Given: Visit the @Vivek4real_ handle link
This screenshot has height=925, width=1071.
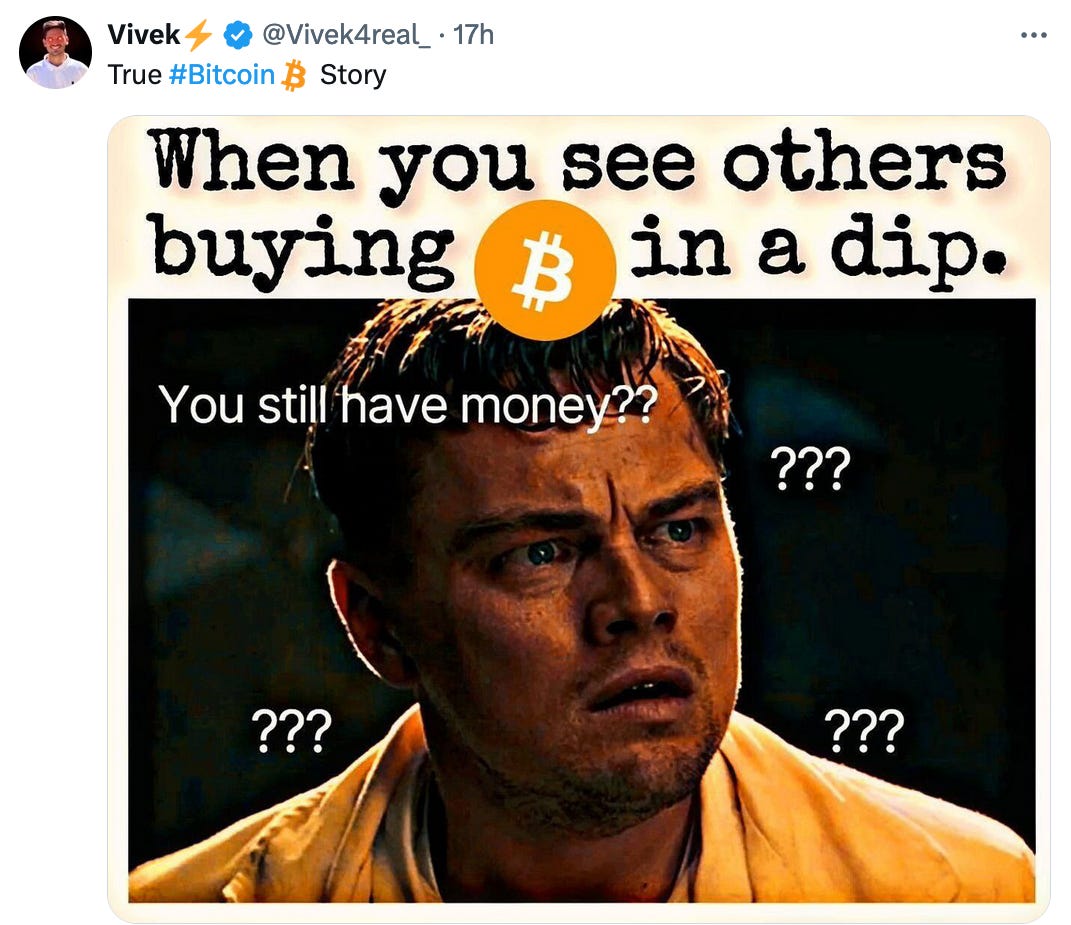Looking at the screenshot, I should tap(346, 35).
